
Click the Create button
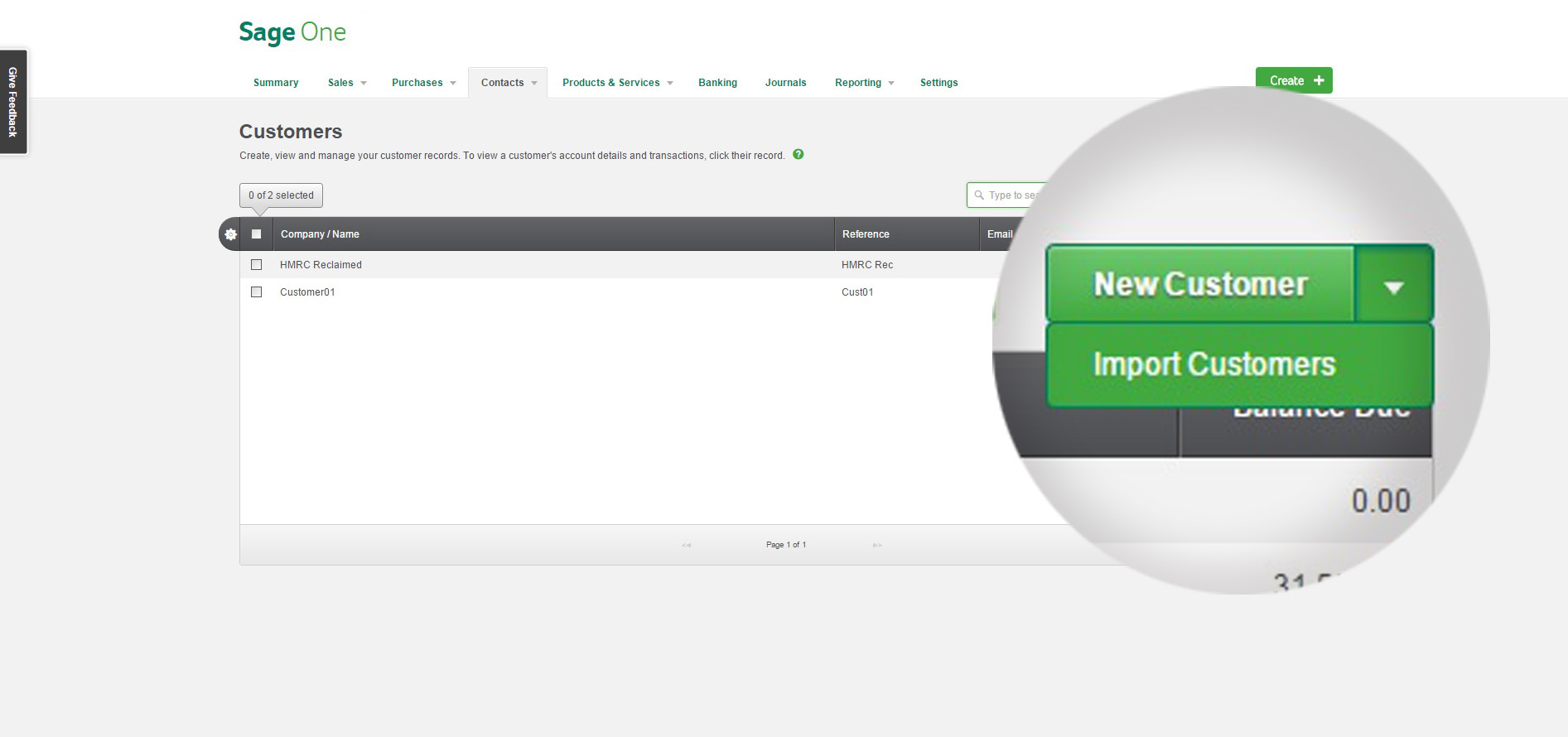1294,80
